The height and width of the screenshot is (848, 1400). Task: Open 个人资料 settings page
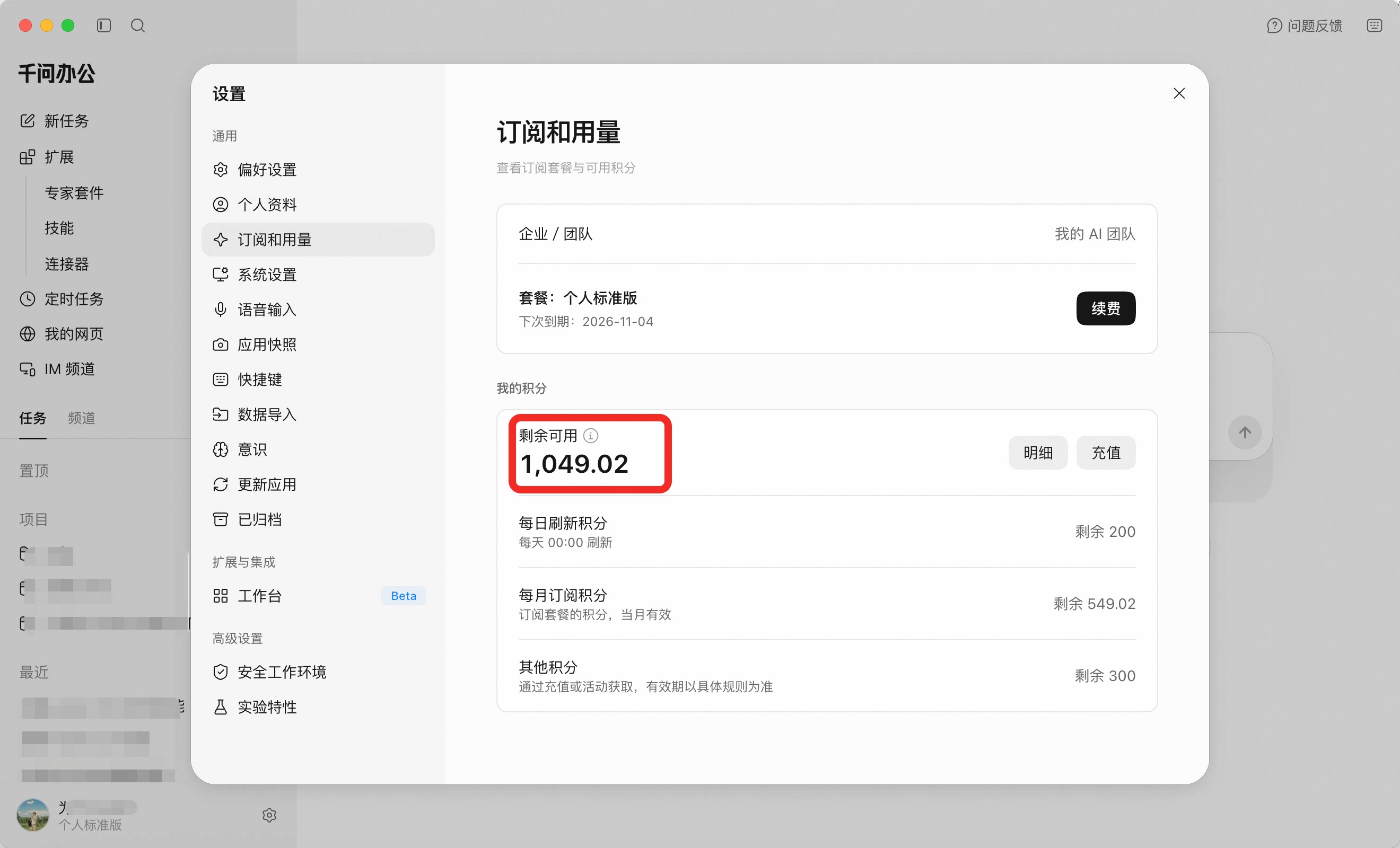coord(318,205)
